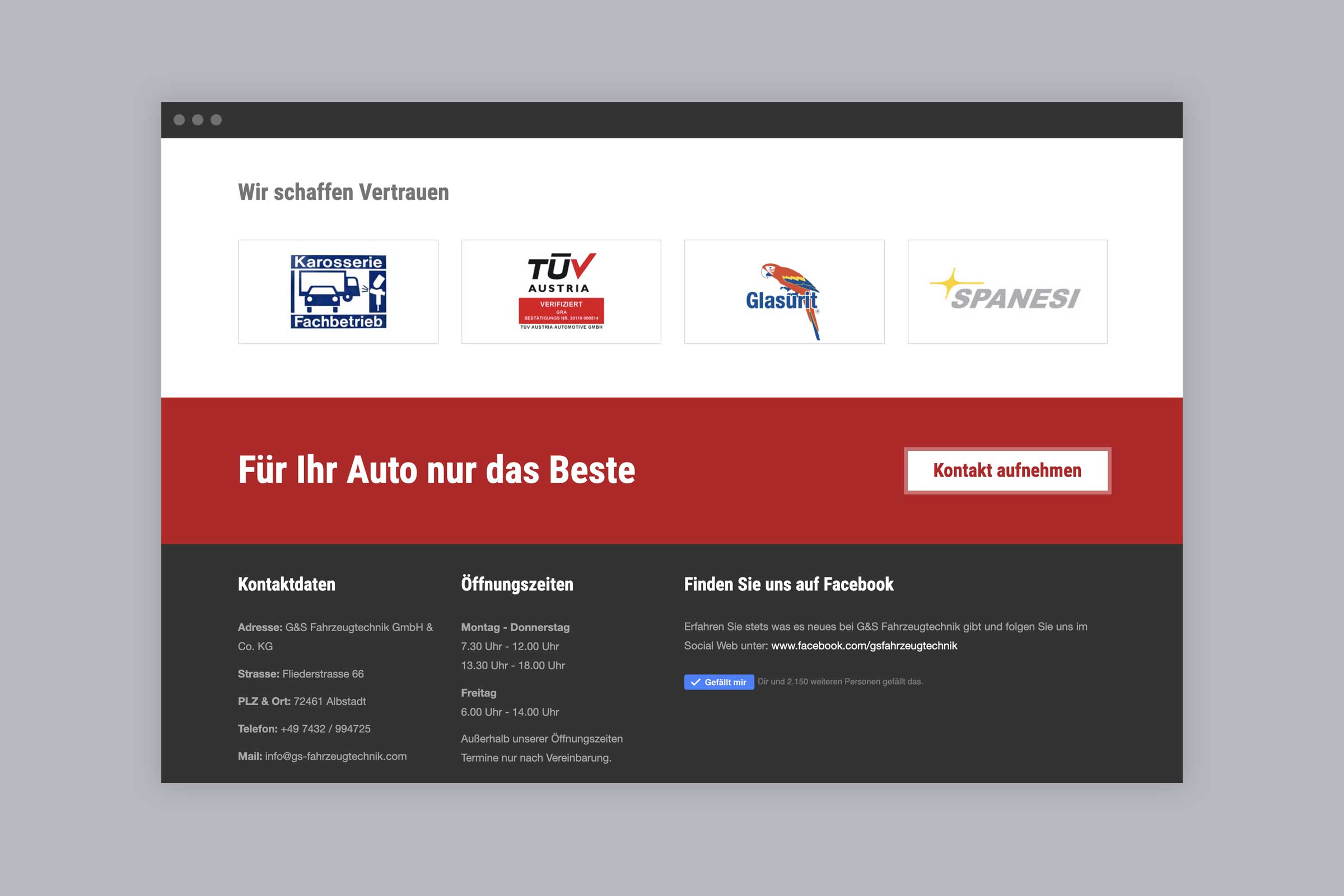Open the TÜV Austria verifiziert logo
1344x896 pixels.
click(561, 291)
